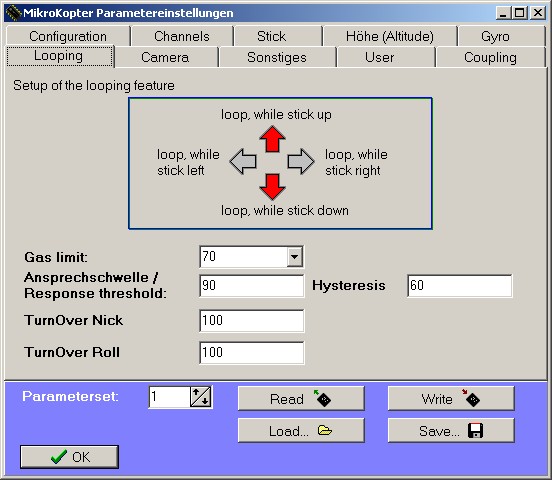The width and height of the screenshot is (552, 480).
Task: Toggle the red loop-while-stick-down arrow
Action: (272, 187)
